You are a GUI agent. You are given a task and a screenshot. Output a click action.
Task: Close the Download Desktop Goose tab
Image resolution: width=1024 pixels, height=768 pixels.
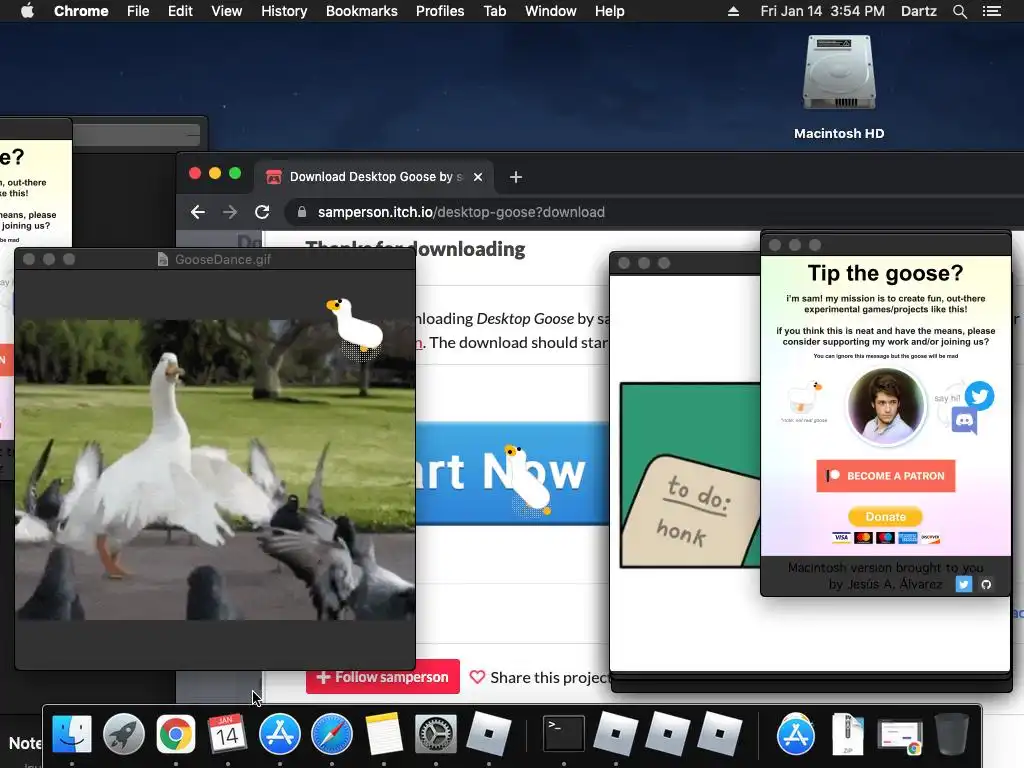click(x=478, y=177)
